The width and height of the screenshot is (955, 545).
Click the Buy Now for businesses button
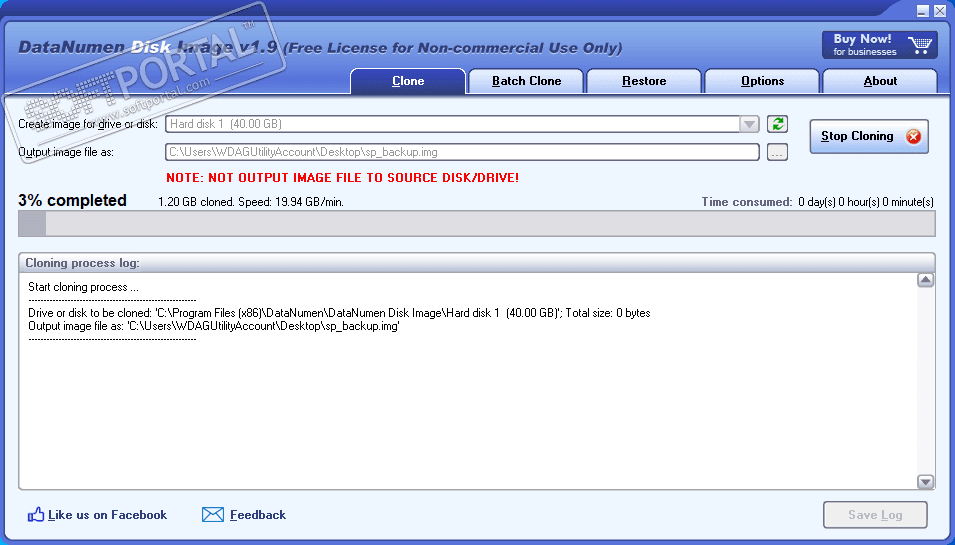(879, 46)
